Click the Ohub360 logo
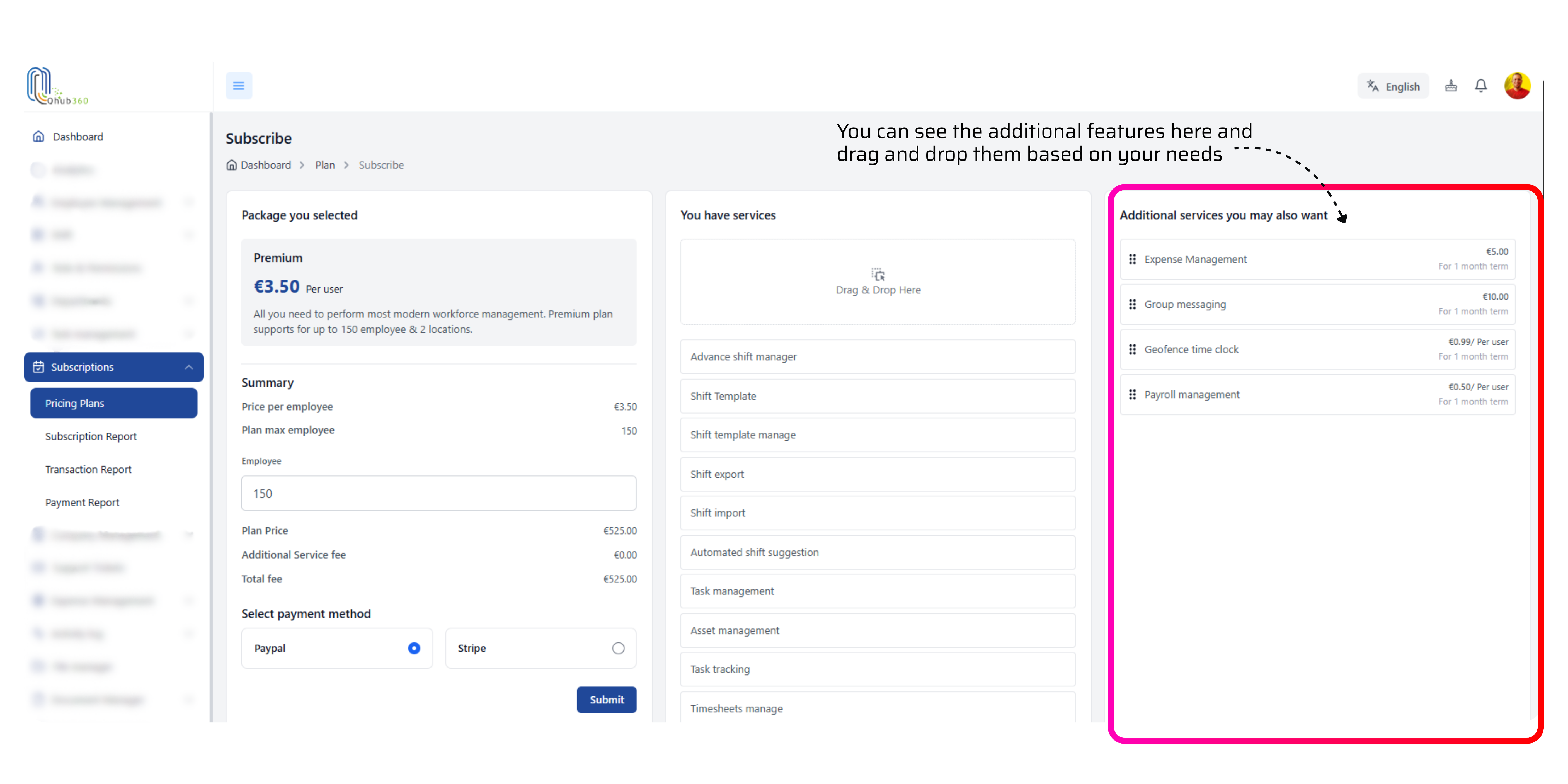 coord(57,86)
